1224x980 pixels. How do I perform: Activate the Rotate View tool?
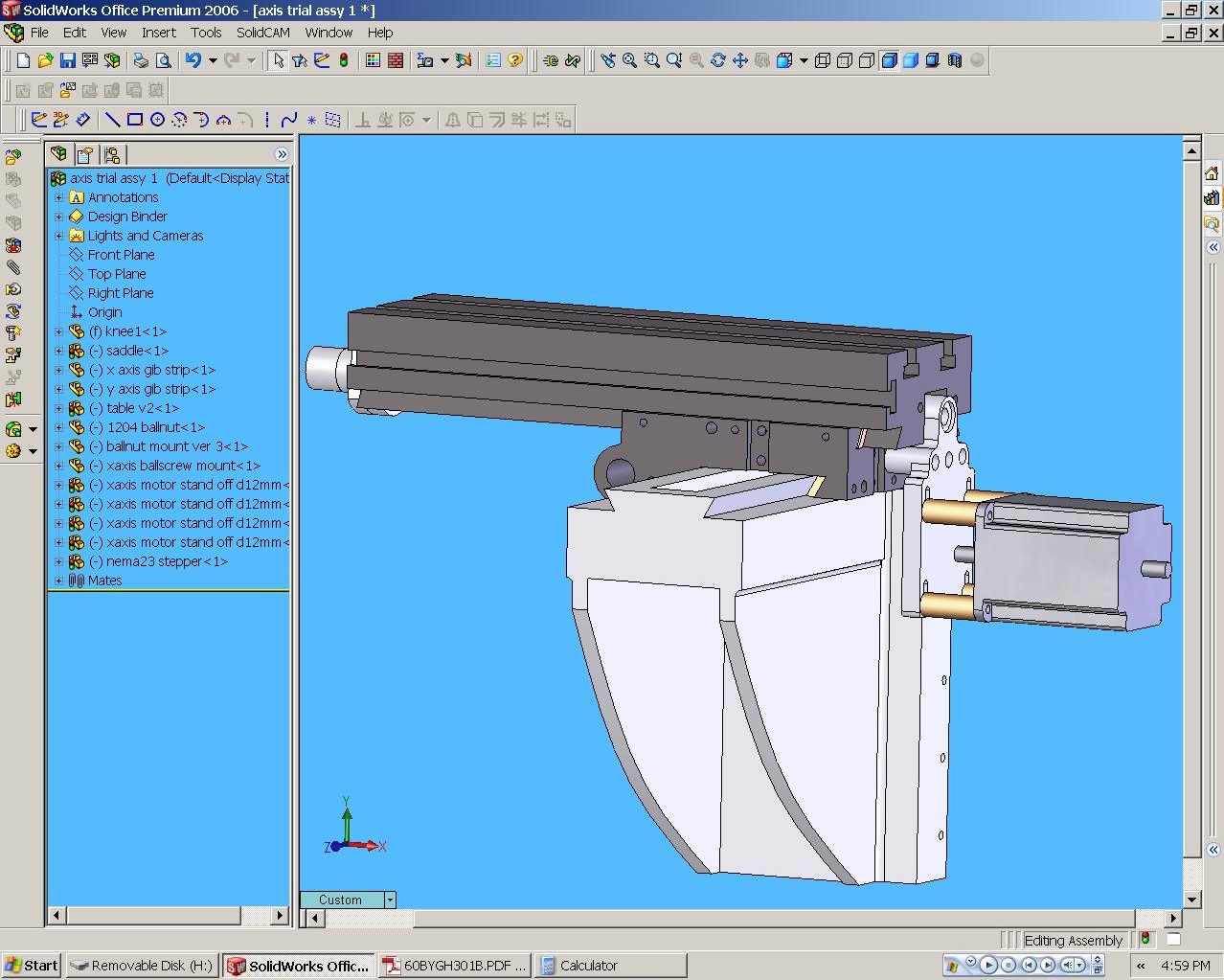[x=717, y=60]
